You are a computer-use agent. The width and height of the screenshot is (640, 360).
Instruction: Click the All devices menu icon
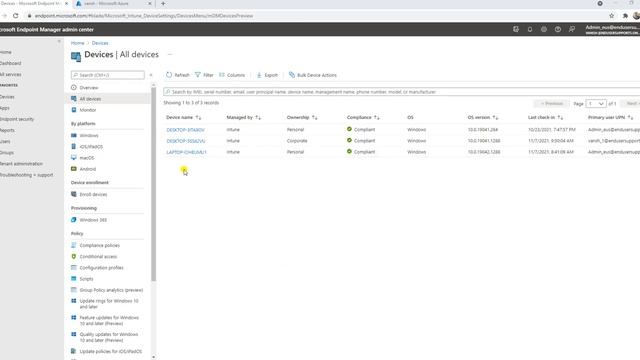coord(74,98)
